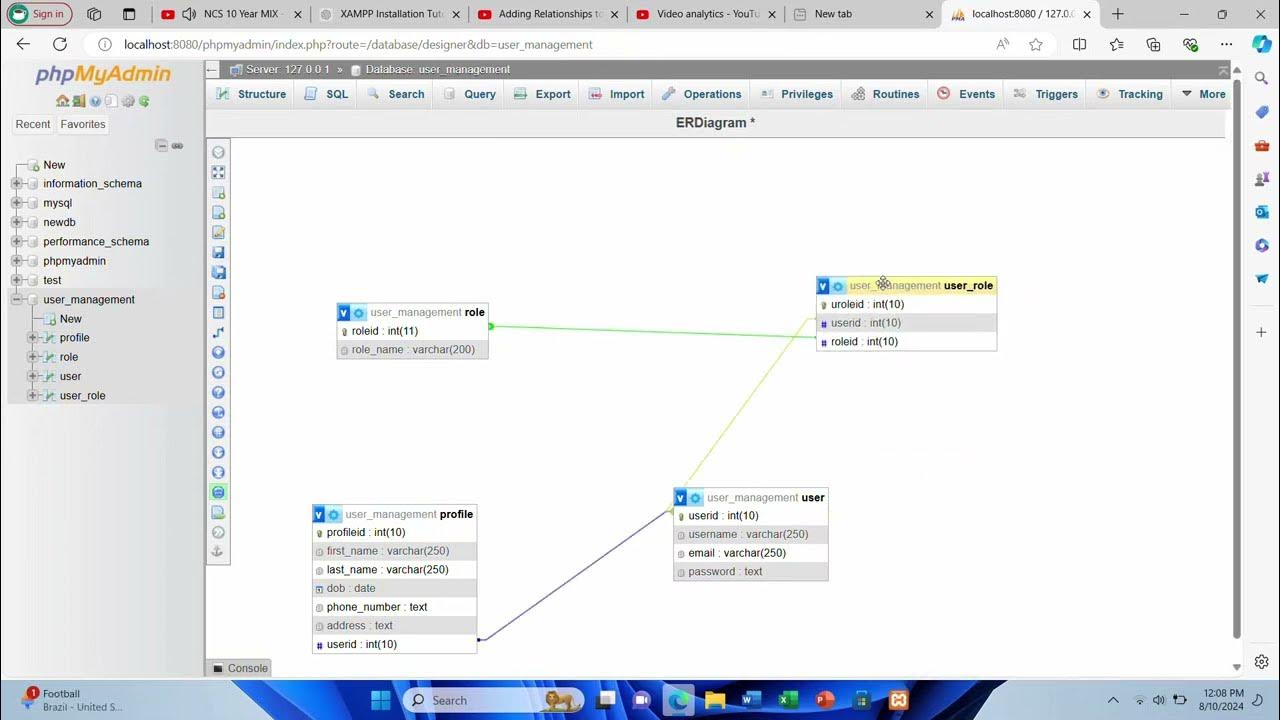Click Choose column to display icon
1280x720 pixels.
[x=218, y=352]
